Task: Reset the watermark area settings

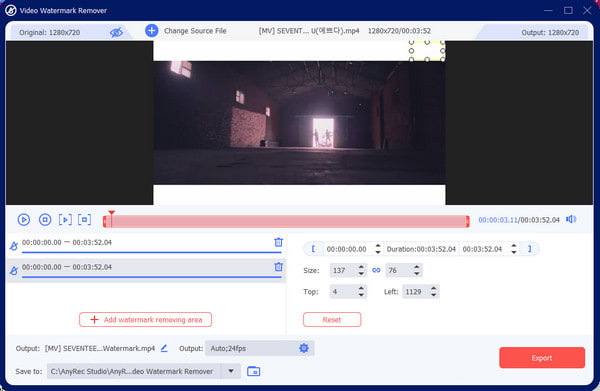Action: 332,320
